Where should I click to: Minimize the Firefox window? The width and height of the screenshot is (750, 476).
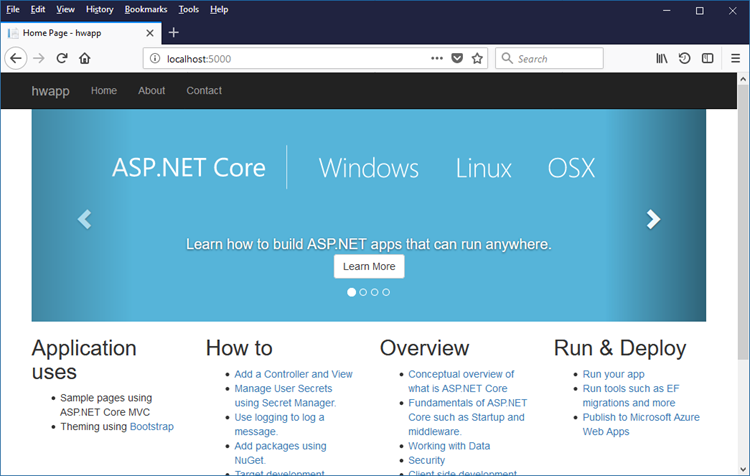pos(667,11)
